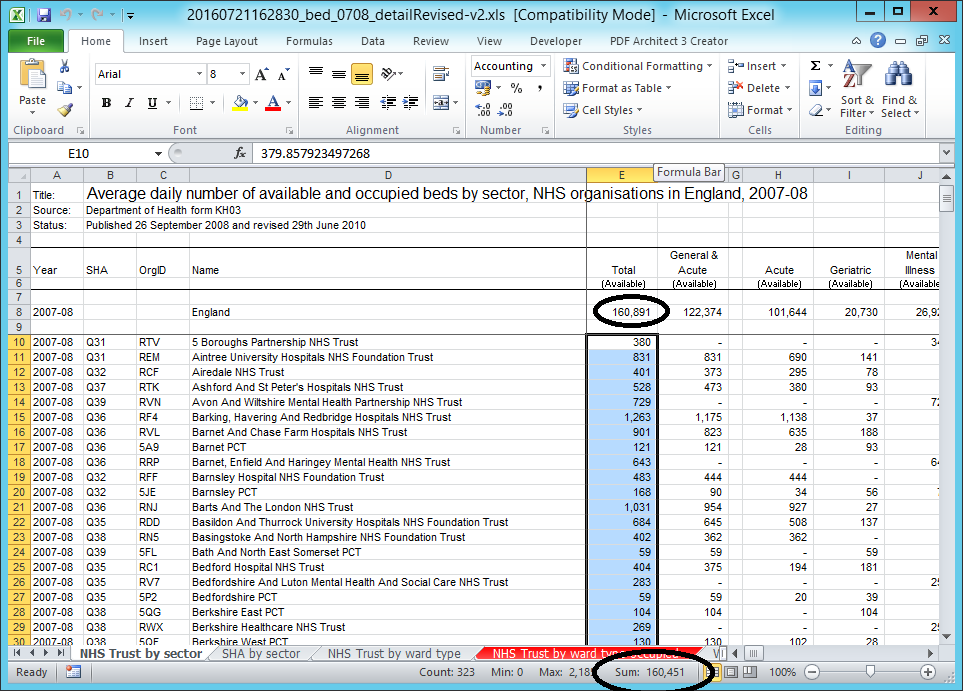Expand the formula bar

point(946,152)
